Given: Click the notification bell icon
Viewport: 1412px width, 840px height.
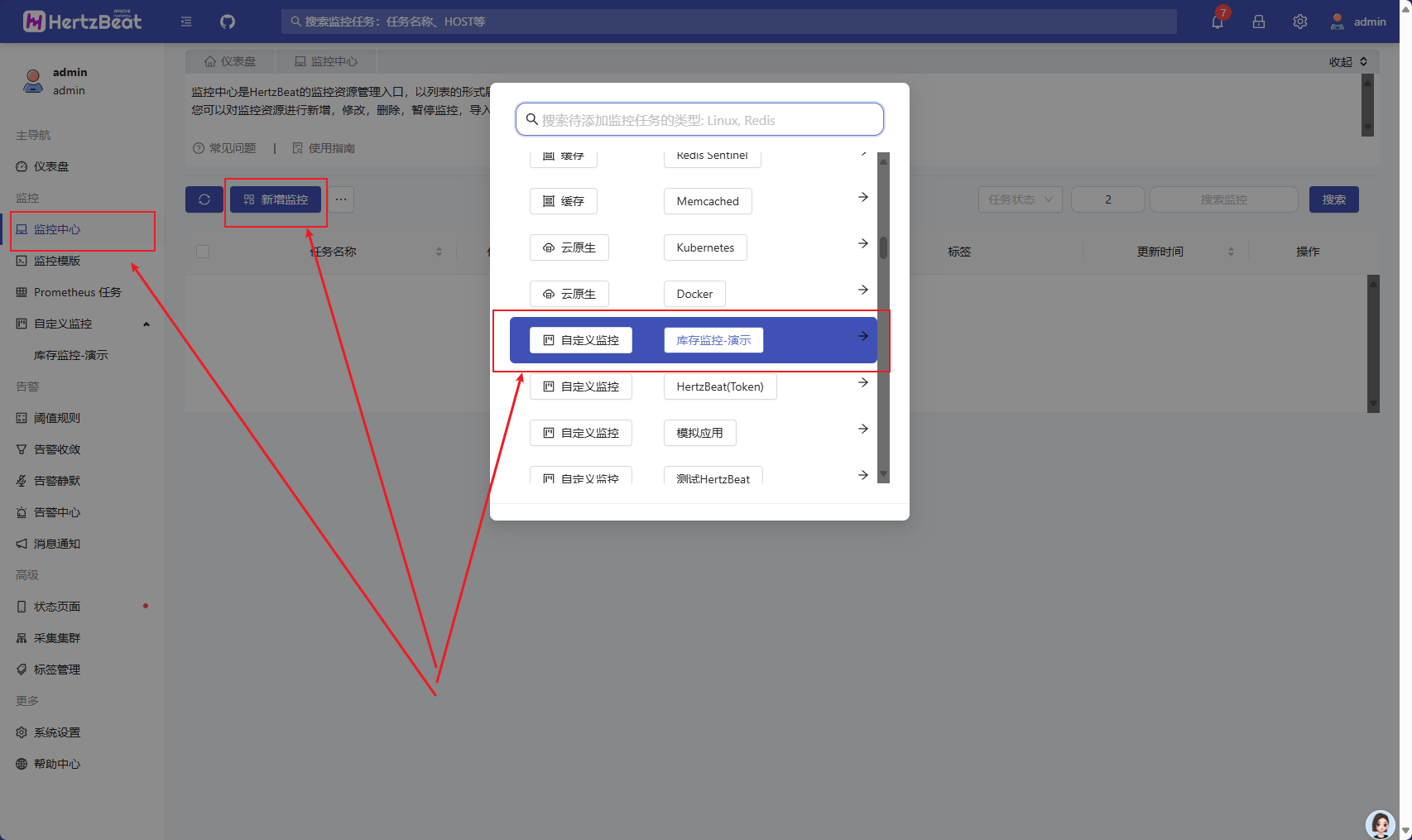Looking at the screenshot, I should [1217, 22].
